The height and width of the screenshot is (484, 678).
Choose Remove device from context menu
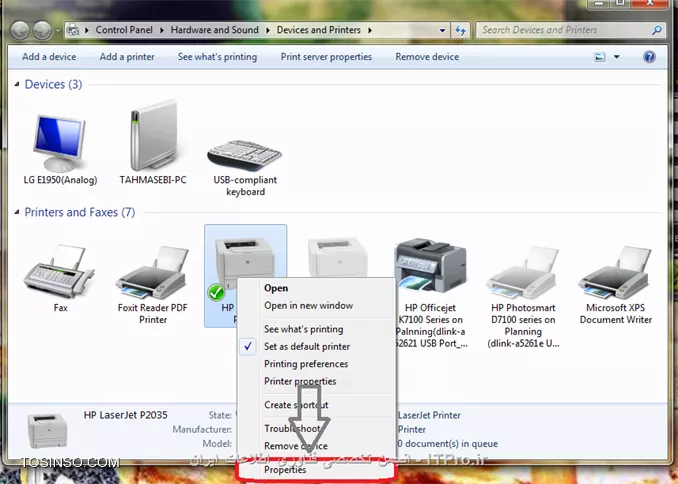coord(317,446)
